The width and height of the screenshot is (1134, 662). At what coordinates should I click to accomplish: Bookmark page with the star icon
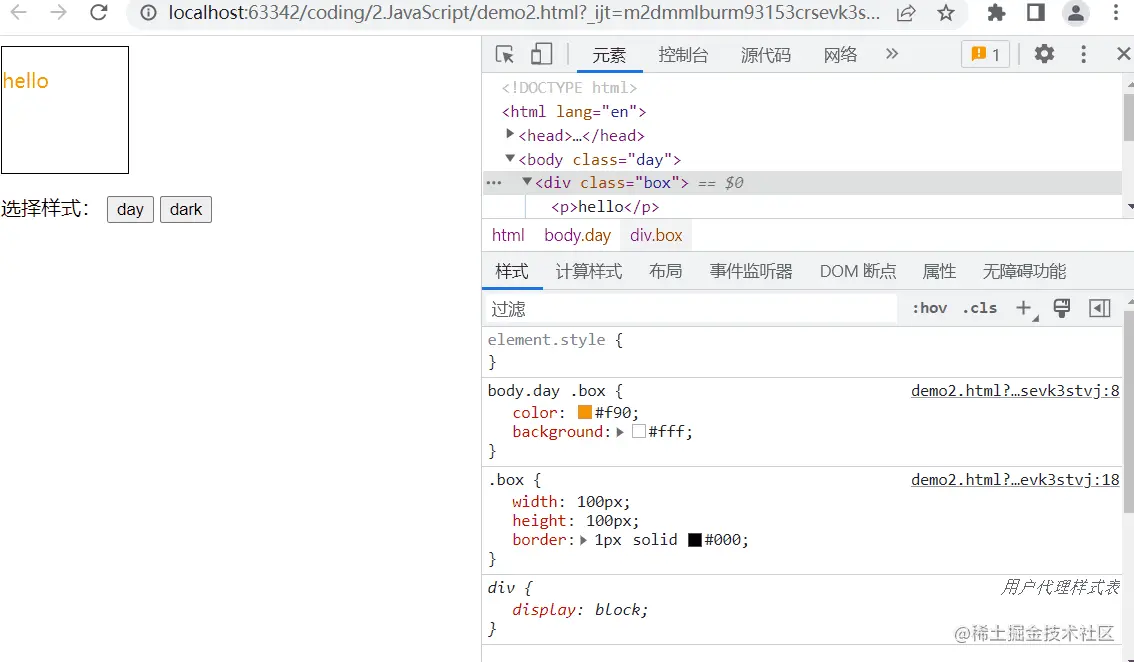click(946, 12)
